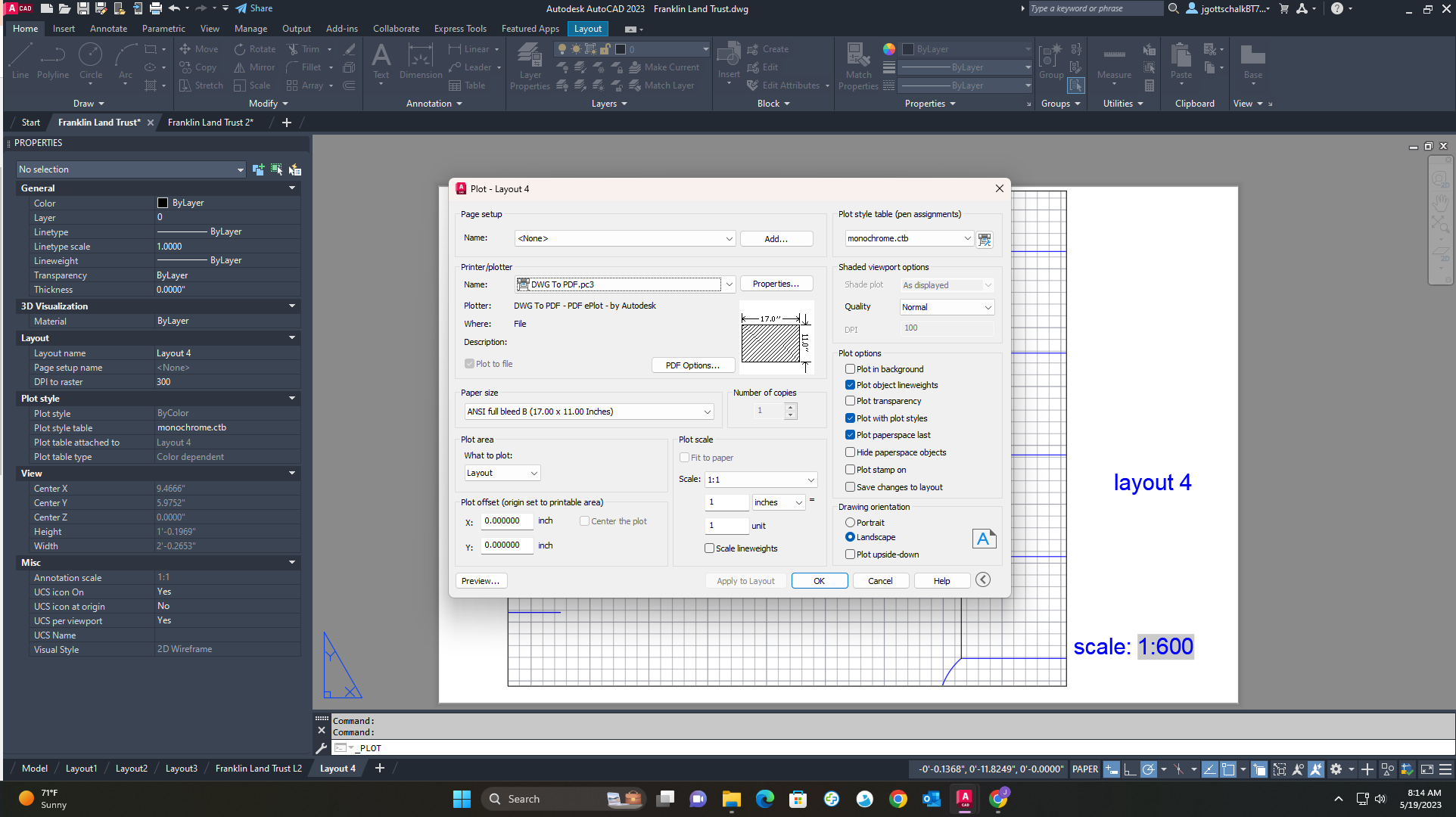The image size is (1456, 817).
Task: Select the Portrait orientation option
Action: (x=851, y=522)
